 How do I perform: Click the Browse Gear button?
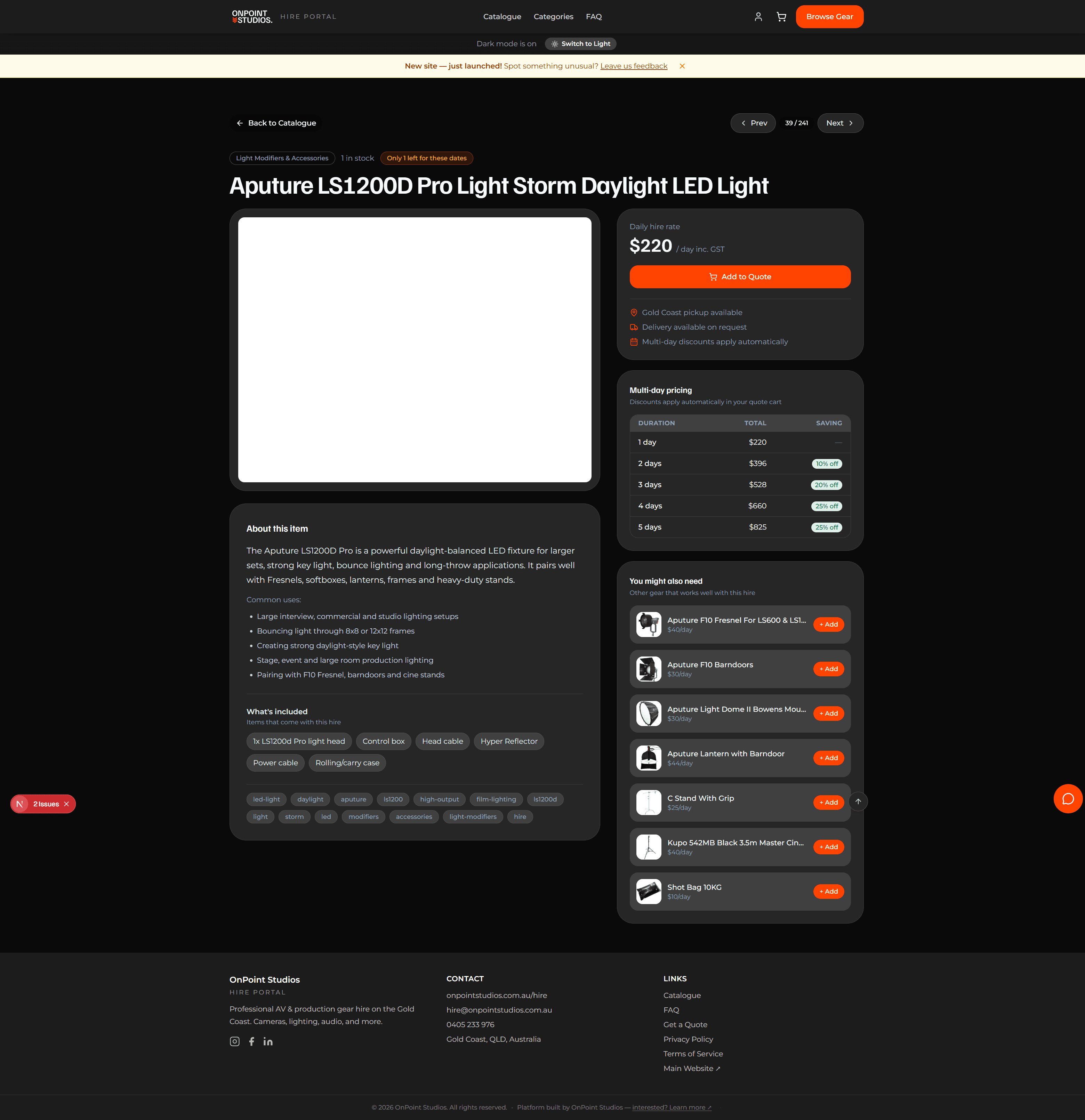point(830,17)
